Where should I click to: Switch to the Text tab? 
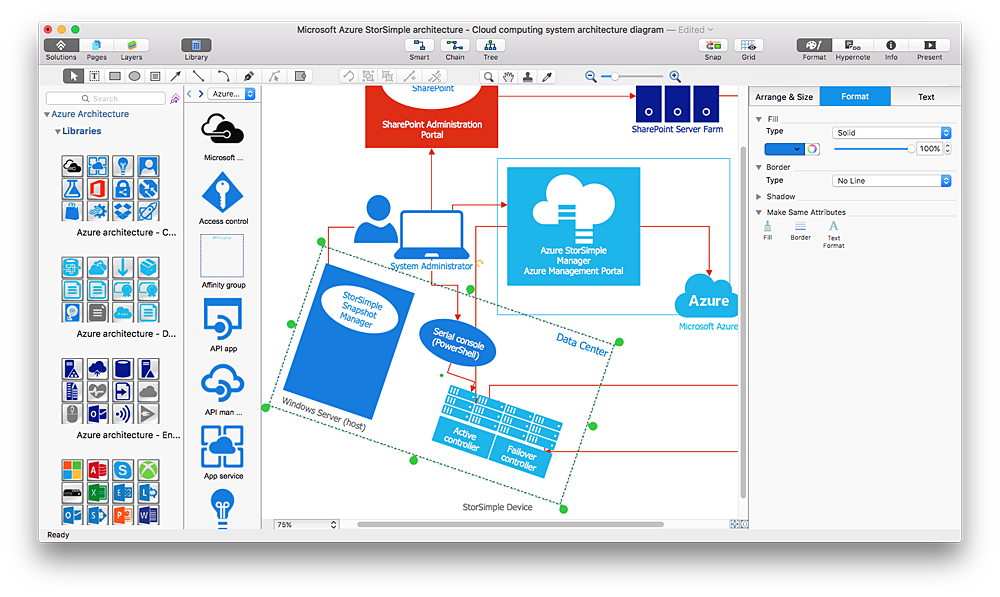pyautogui.click(x=926, y=96)
